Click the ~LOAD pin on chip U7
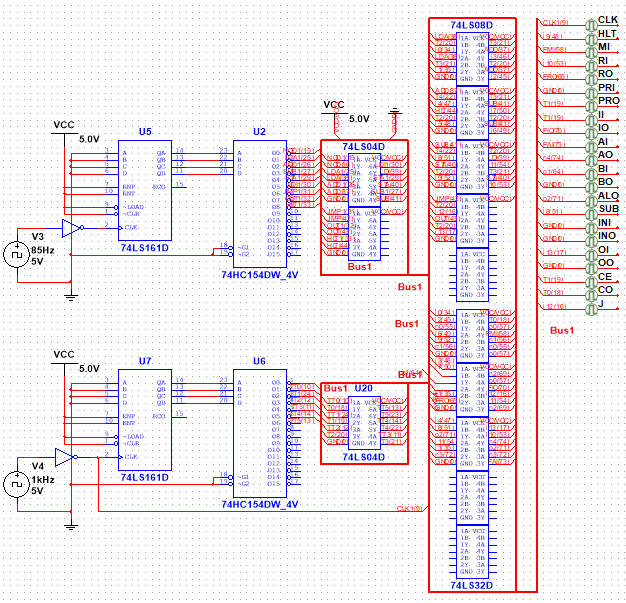626x603 pixels. tap(134, 436)
